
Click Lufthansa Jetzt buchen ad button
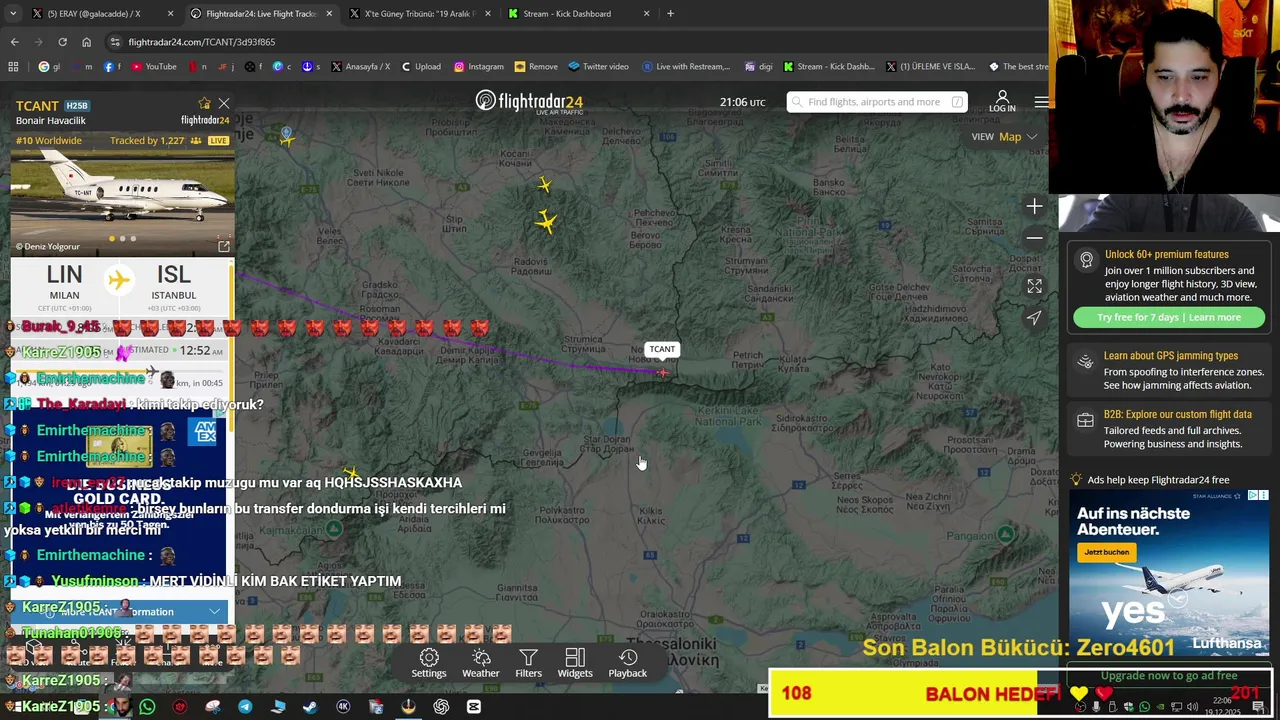1106,552
